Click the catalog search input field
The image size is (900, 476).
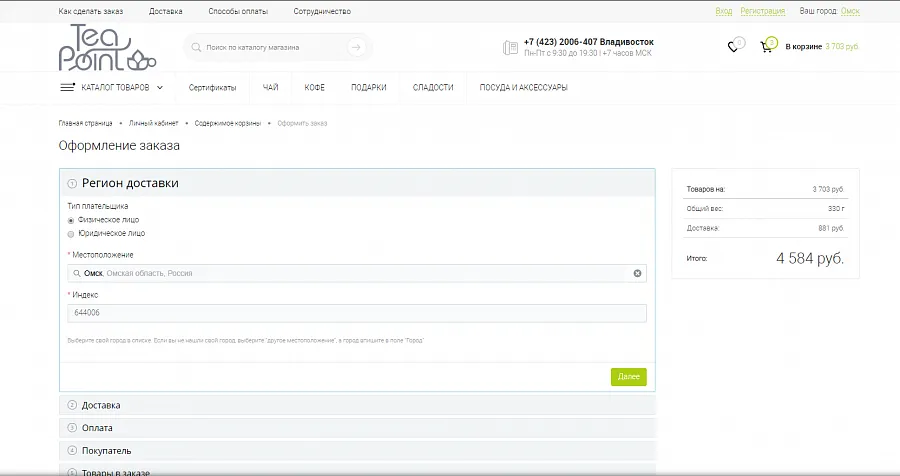coord(276,48)
